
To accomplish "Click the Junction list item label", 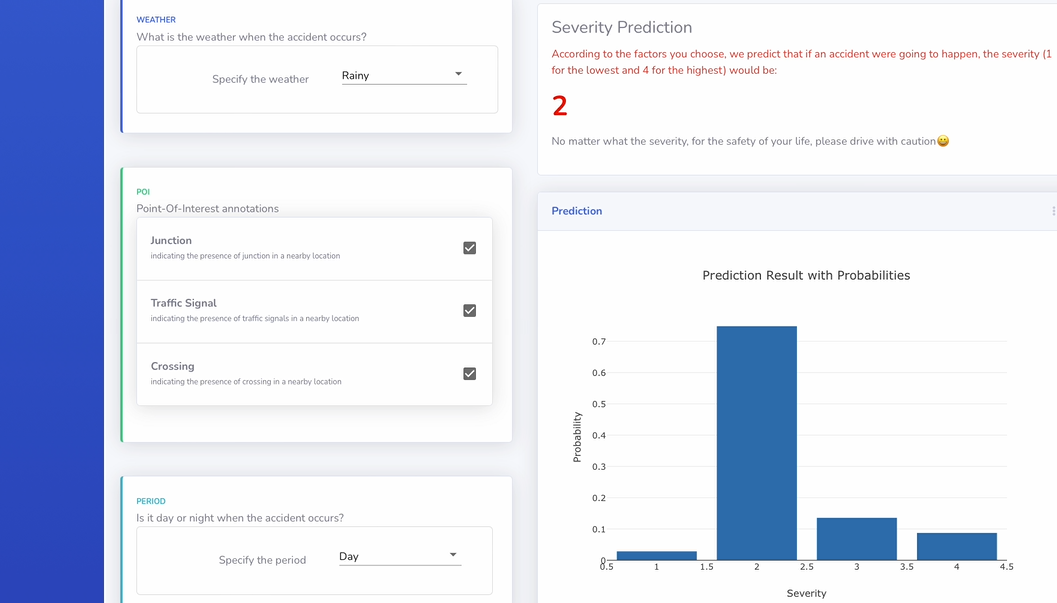I will pyautogui.click(x=171, y=241).
